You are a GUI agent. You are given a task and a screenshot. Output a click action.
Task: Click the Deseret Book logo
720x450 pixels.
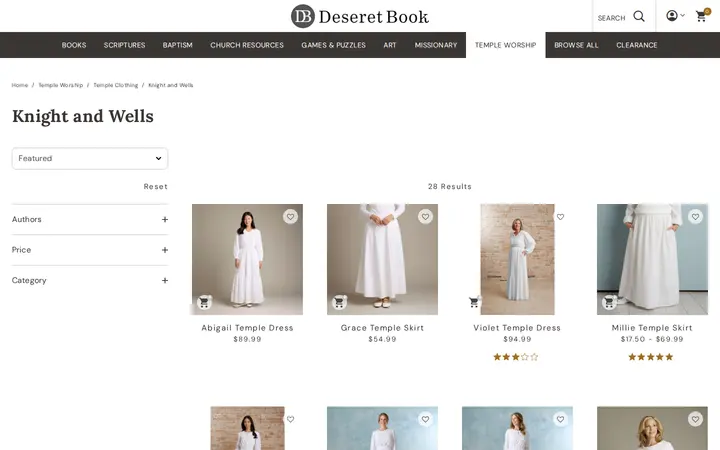click(360, 17)
